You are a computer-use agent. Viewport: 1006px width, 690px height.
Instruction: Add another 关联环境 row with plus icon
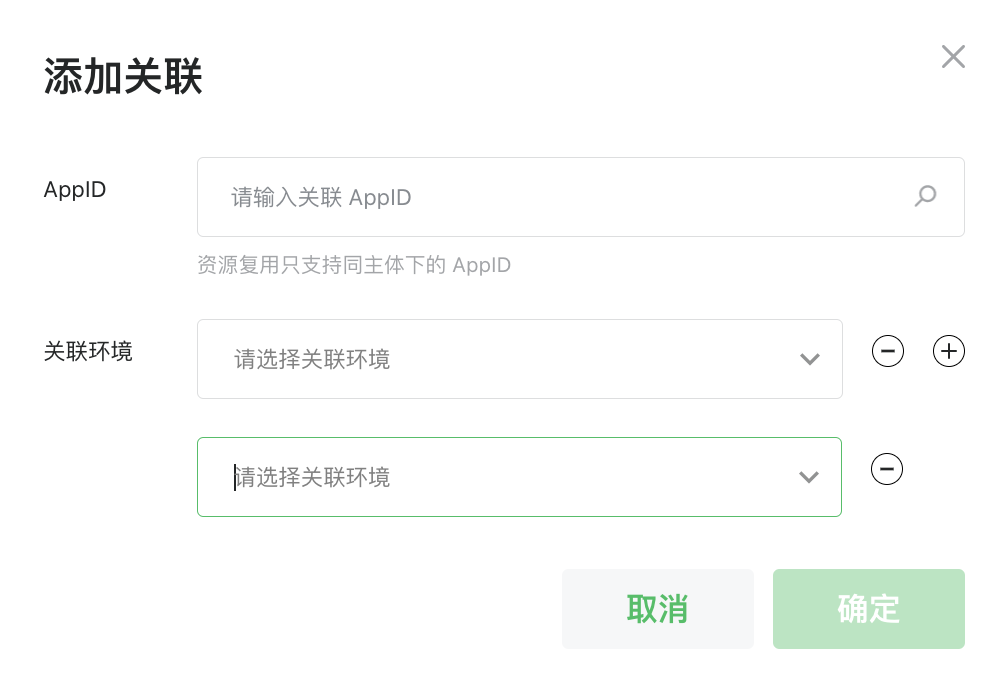948,351
